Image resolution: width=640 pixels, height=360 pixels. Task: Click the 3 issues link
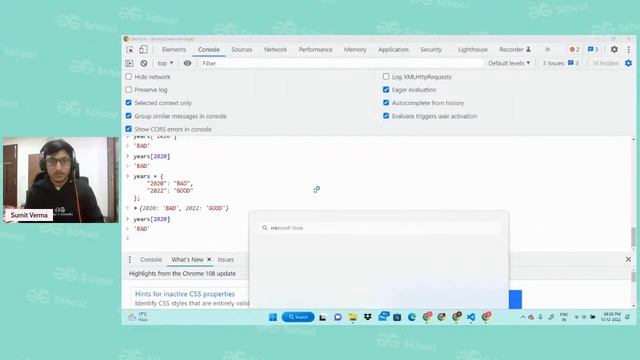pyautogui.click(x=560, y=63)
